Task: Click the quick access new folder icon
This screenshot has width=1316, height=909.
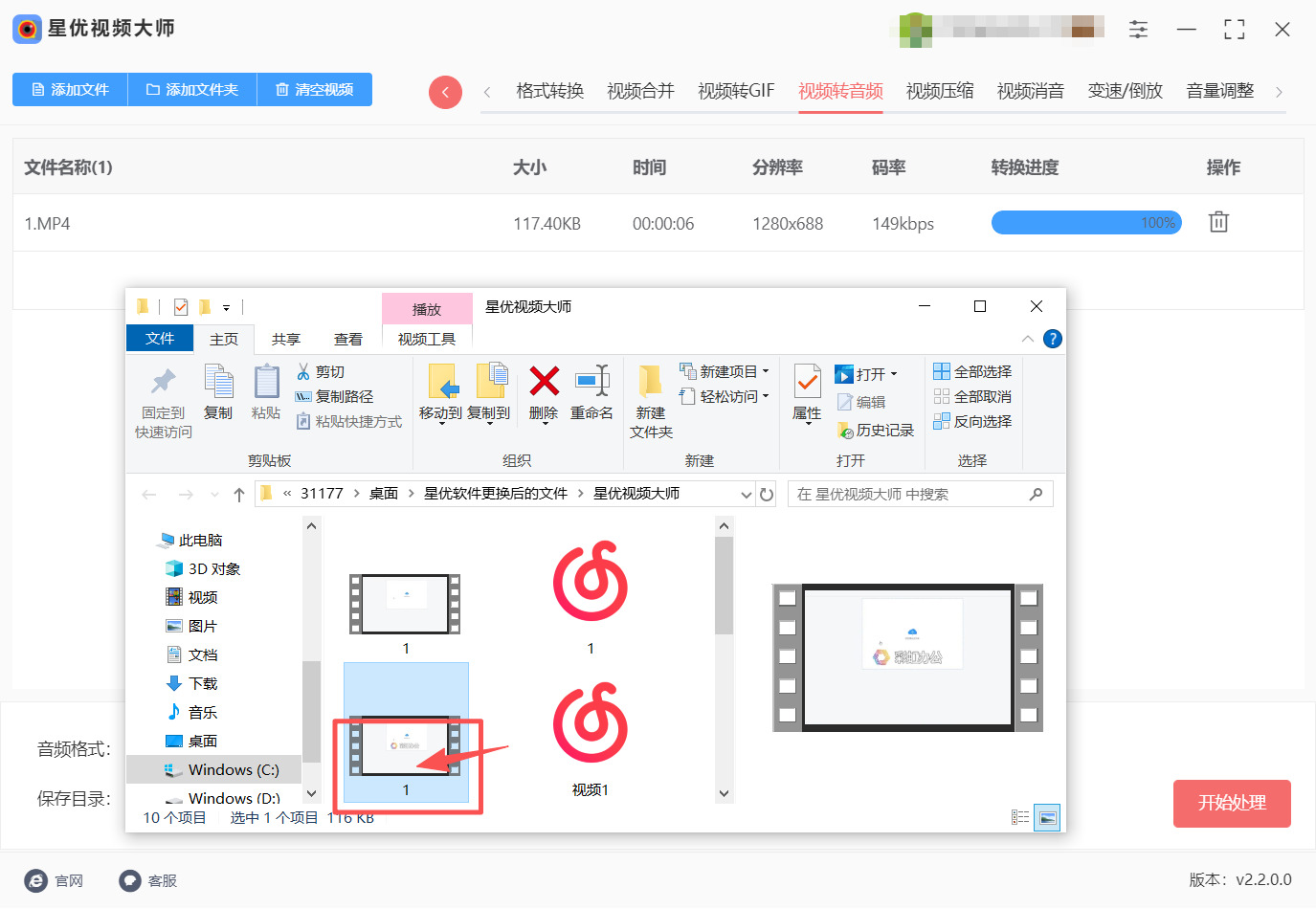Action: [204, 307]
